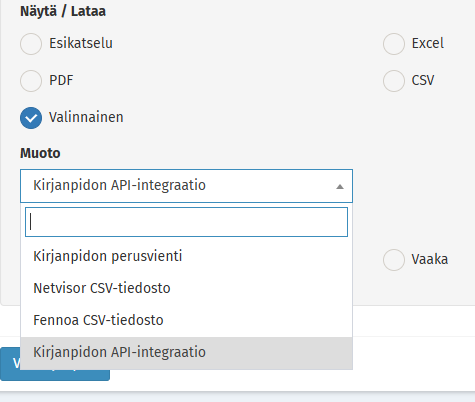Choose the Excel radio button circle

tap(394, 44)
